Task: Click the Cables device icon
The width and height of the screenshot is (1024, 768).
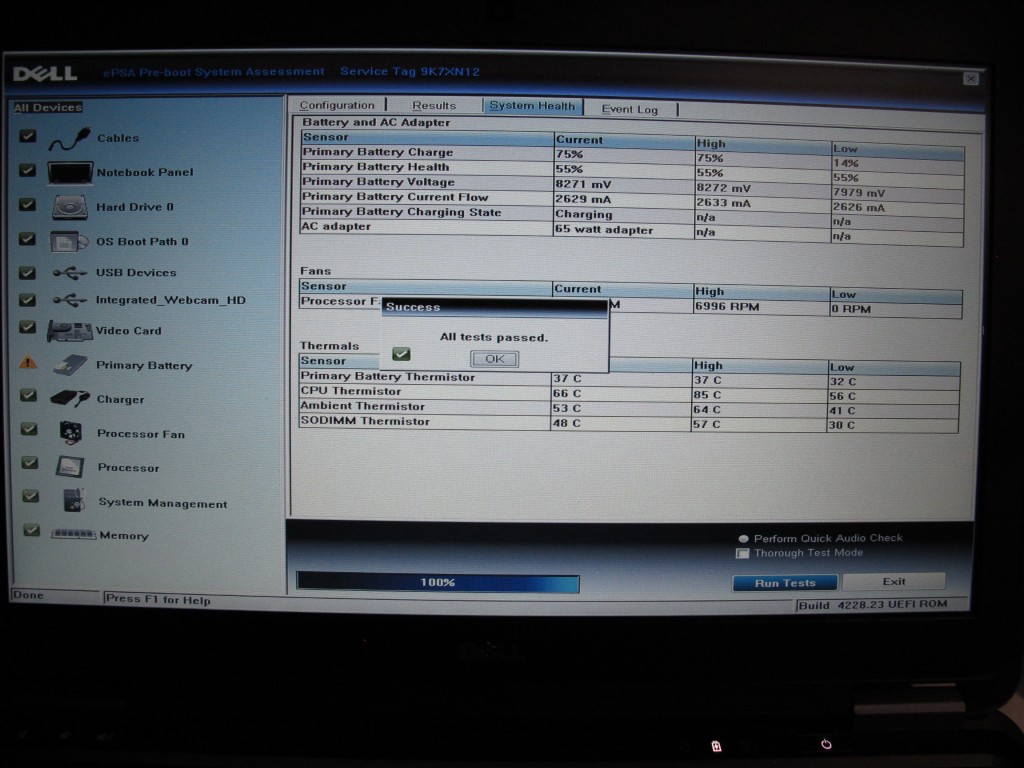Action: coord(69,138)
